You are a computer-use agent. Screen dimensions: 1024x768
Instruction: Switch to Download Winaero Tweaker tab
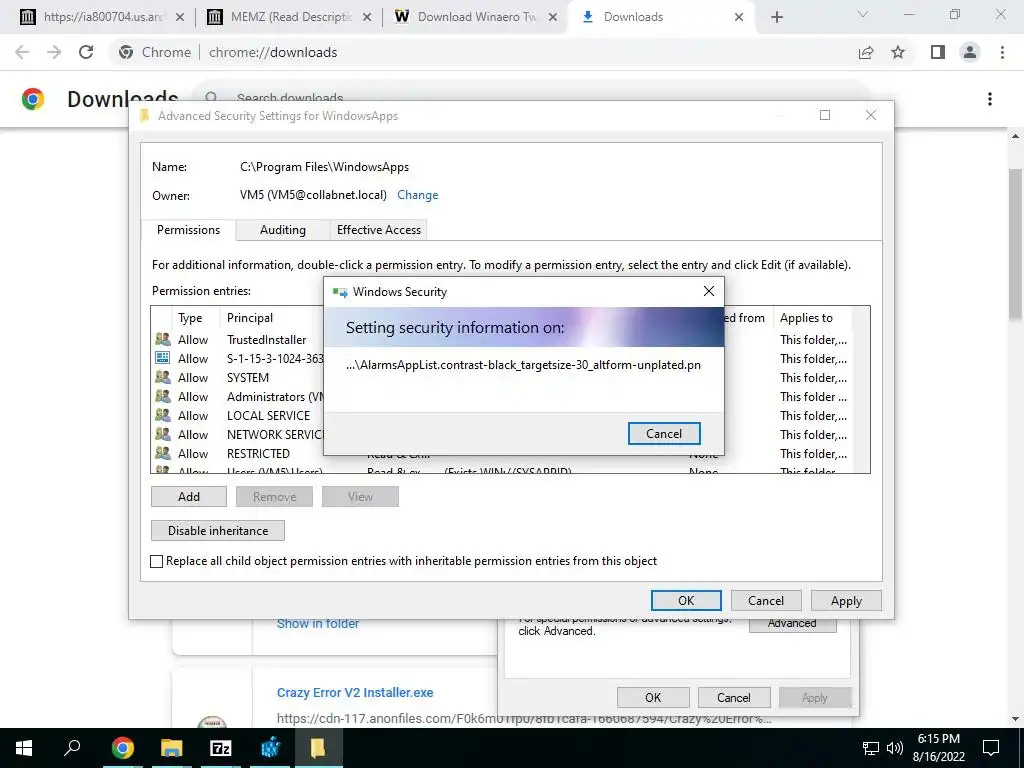point(473,17)
